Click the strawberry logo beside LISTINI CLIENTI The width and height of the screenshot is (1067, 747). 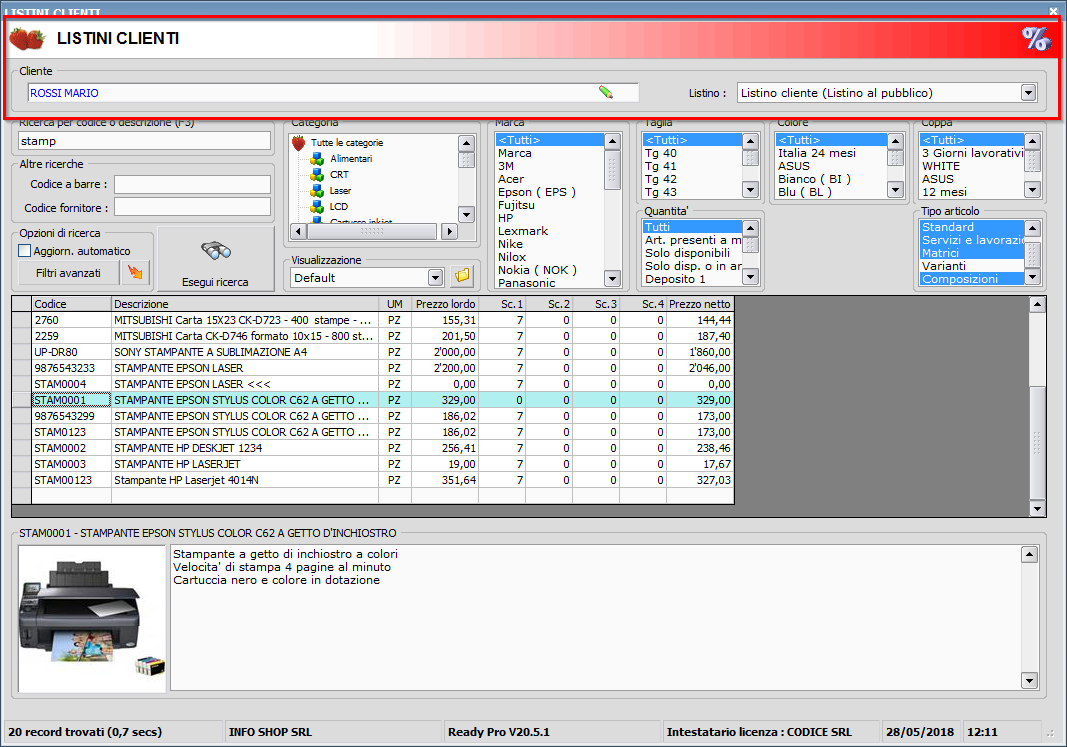tap(27, 39)
